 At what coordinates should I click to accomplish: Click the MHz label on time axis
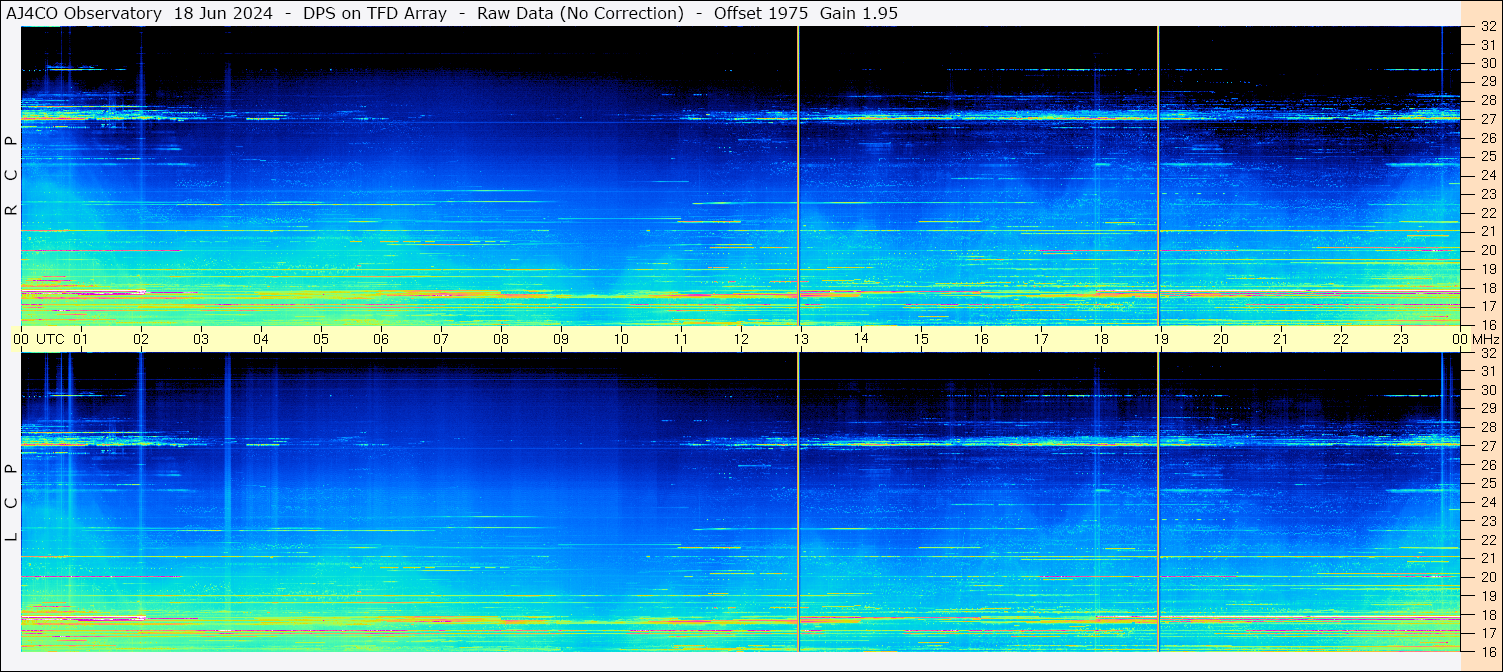tap(1486, 339)
